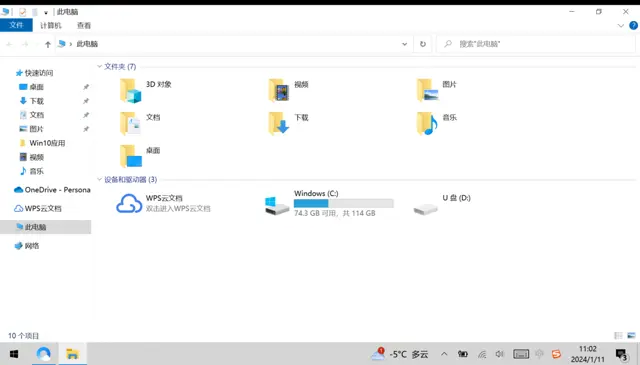Expand the ribbon with the chevron
The image size is (640, 365).
[x=621, y=25]
